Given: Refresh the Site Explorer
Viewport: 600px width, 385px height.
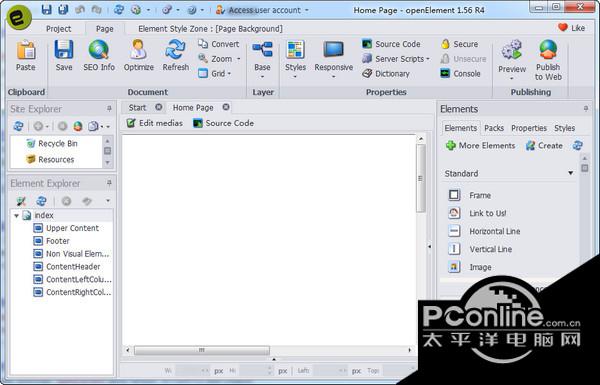Looking at the screenshot, I should [x=18, y=126].
